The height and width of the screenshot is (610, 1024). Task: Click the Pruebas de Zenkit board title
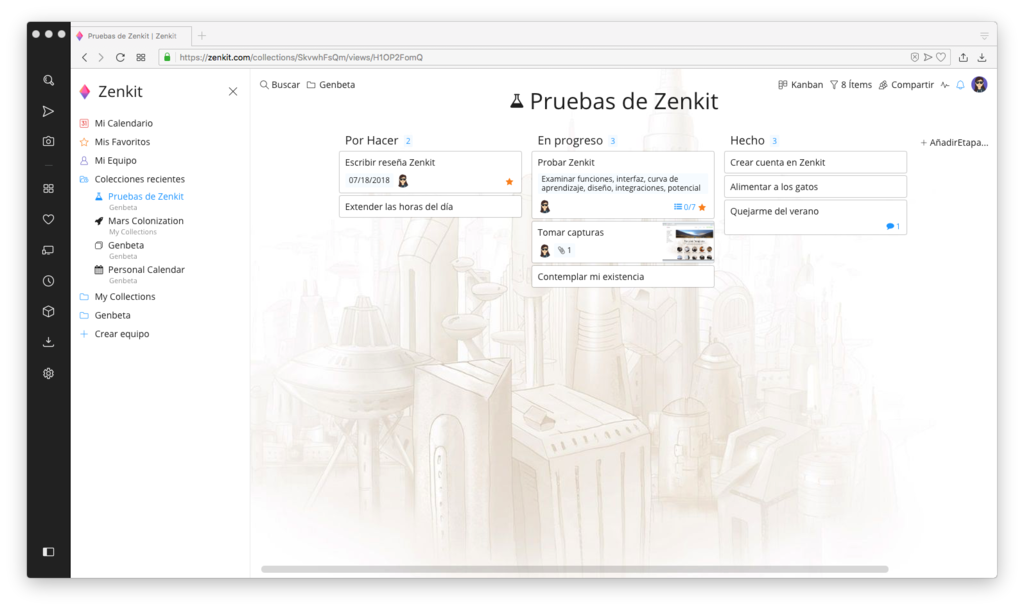pyautogui.click(x=614, y=101)
